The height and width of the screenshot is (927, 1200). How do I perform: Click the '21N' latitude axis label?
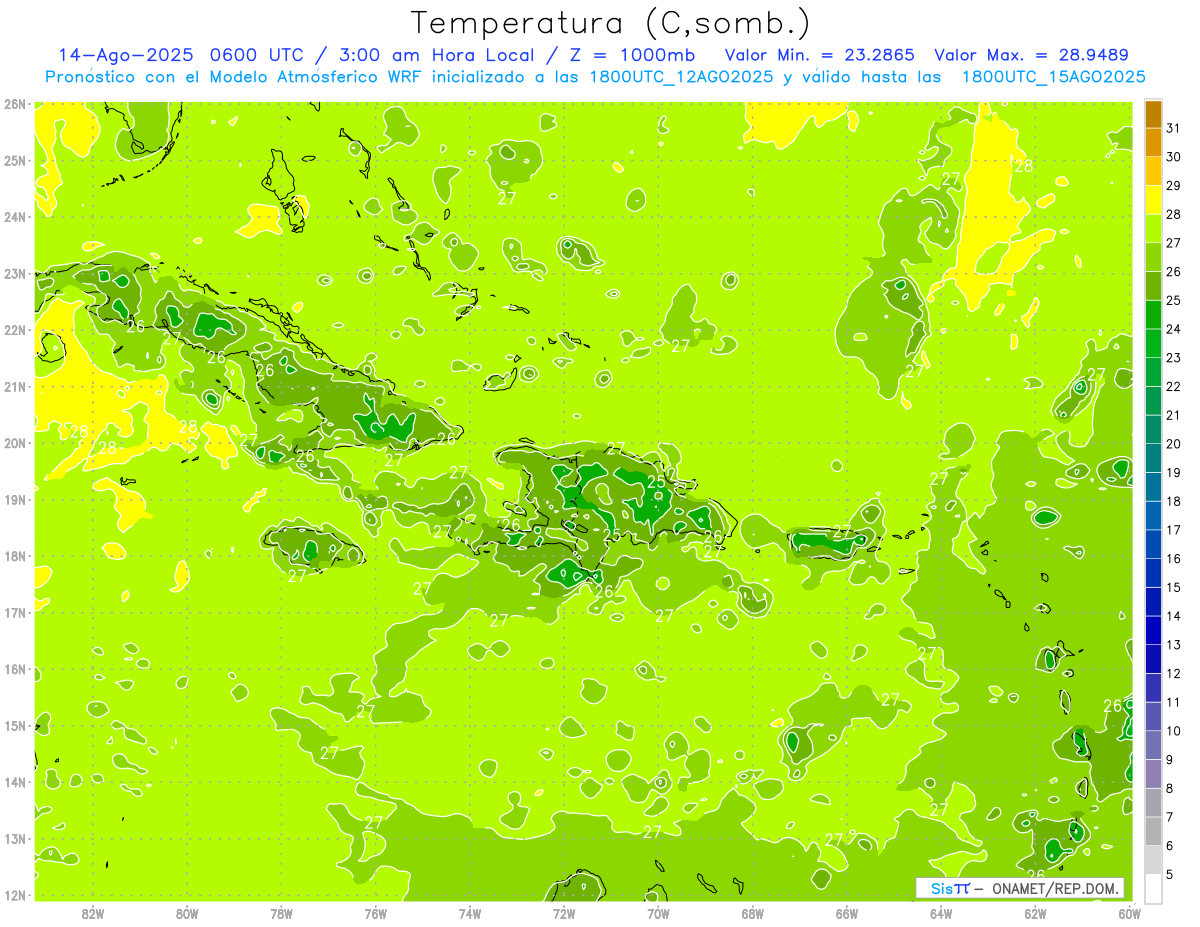pos(15,386)
